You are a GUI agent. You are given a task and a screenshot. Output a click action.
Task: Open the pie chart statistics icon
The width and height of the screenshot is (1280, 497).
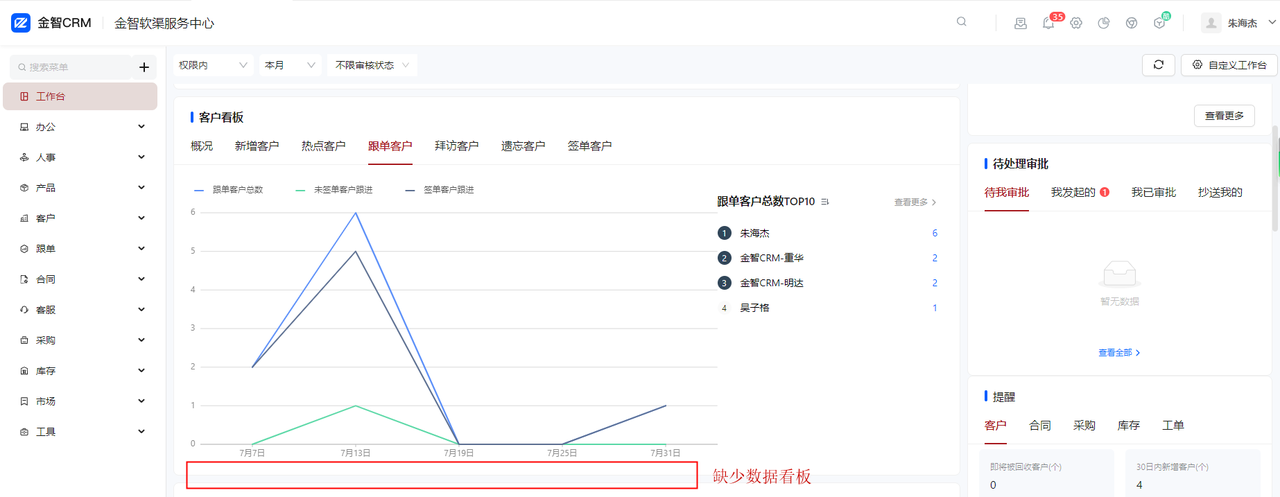point(1104,23)
